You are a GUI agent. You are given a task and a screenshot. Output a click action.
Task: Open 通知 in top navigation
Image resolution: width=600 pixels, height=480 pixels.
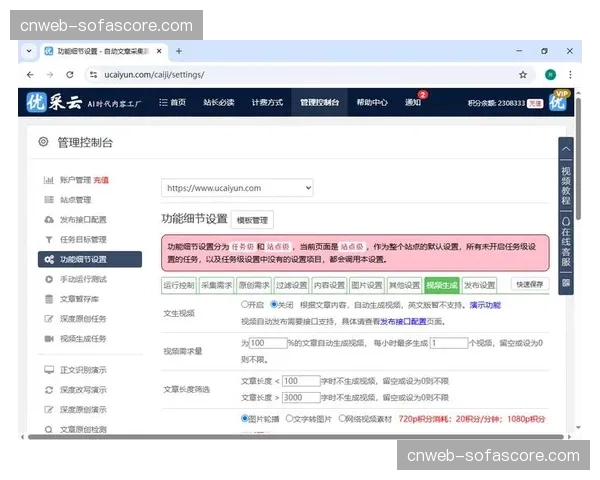tap(413, 103)
